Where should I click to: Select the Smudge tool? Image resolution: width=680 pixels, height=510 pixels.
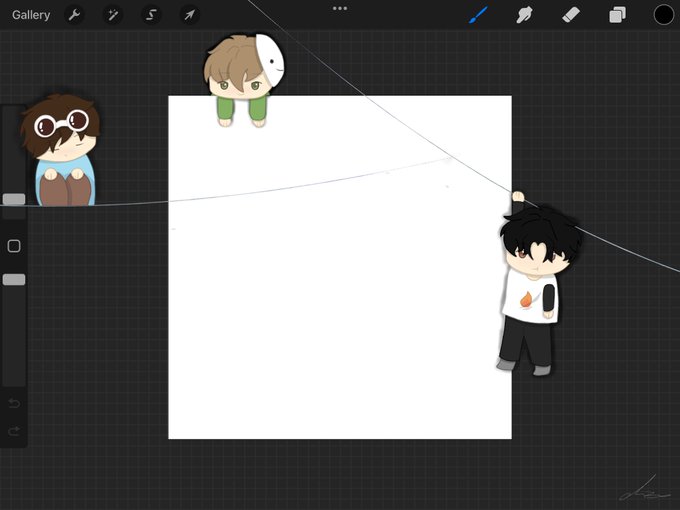tap(524, 15)
